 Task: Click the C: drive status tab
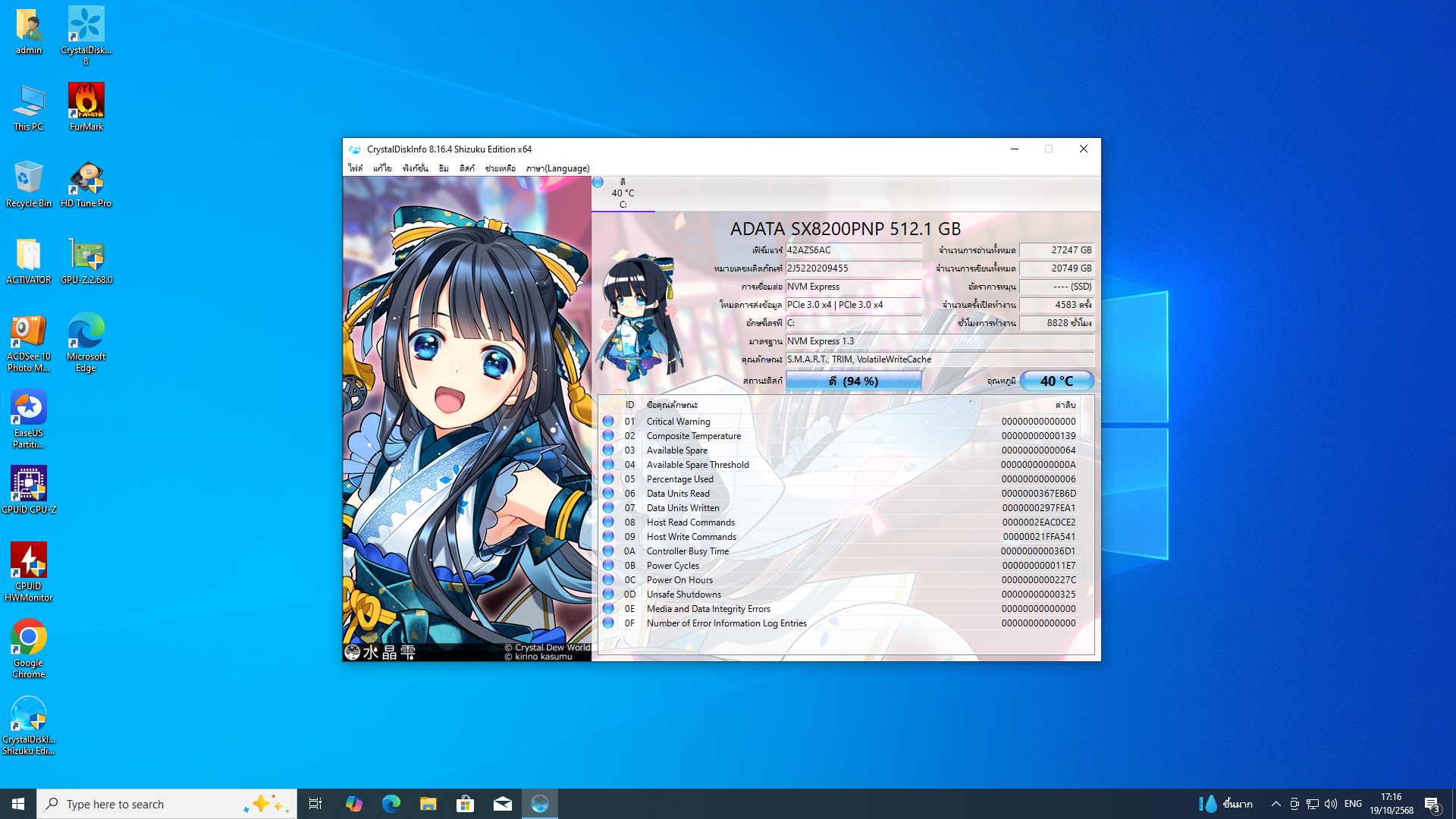click(x=623, y=193)
